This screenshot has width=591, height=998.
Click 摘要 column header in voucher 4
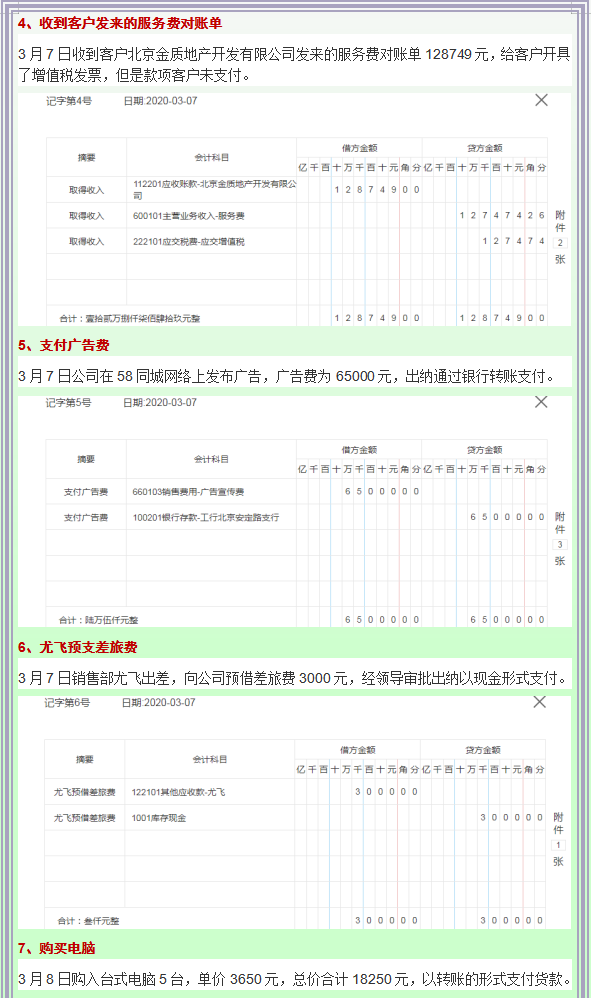coord(87,157)
